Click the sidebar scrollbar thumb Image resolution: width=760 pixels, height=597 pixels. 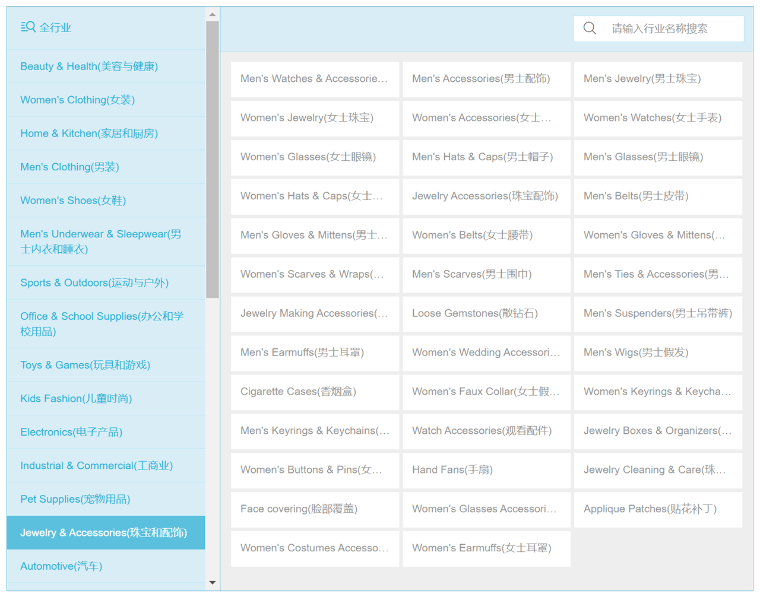(212, 160)
